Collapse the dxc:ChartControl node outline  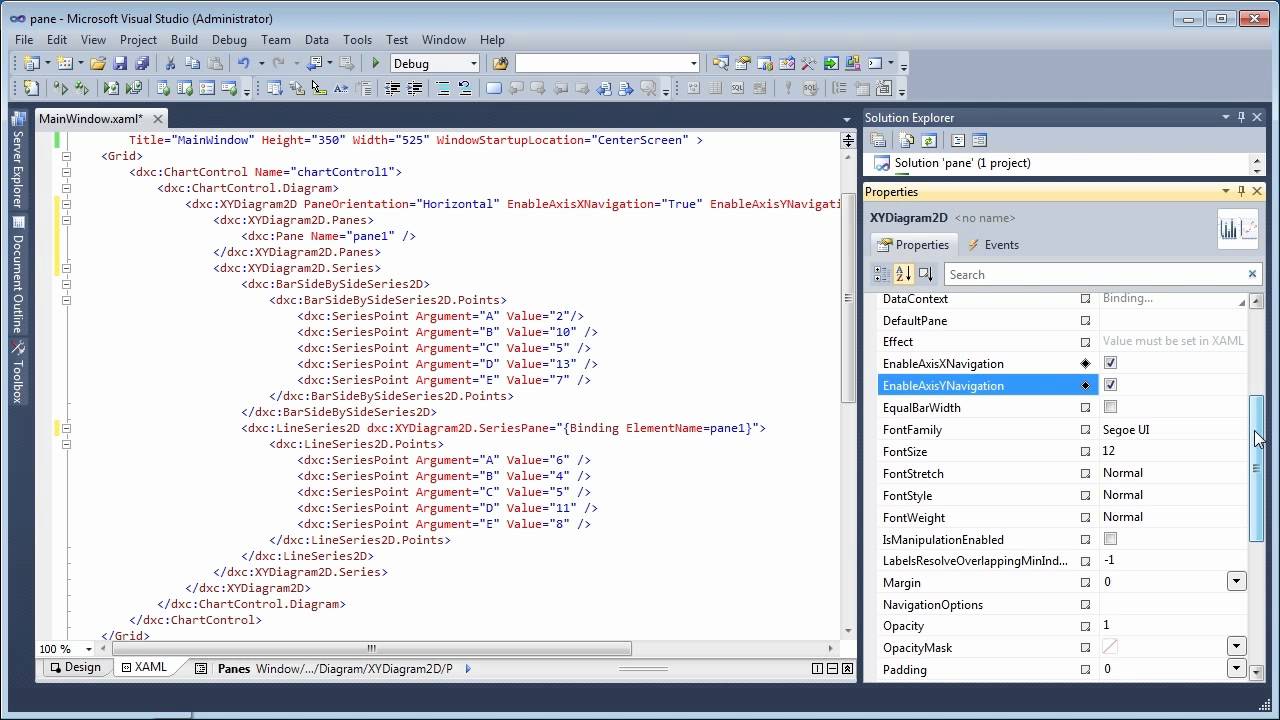[67, 172]
